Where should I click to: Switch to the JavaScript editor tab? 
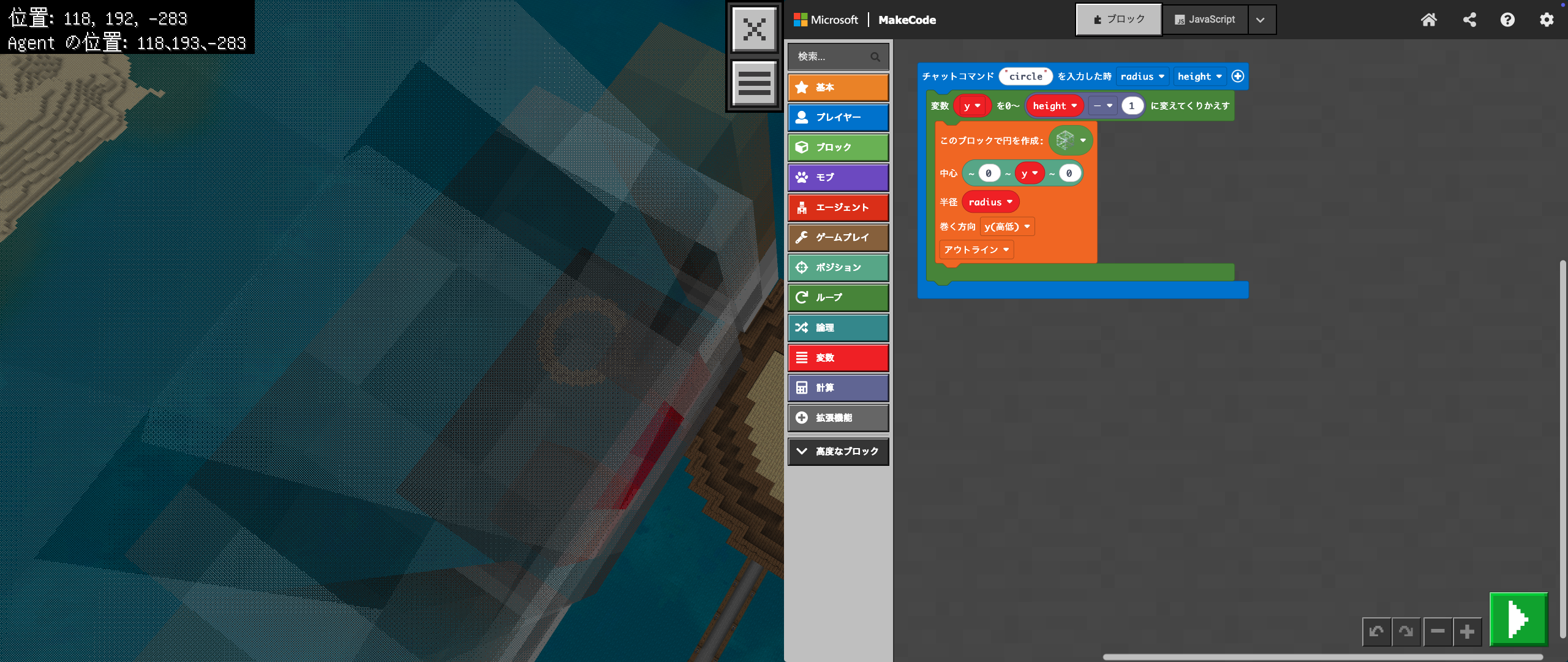point(1205,20)
